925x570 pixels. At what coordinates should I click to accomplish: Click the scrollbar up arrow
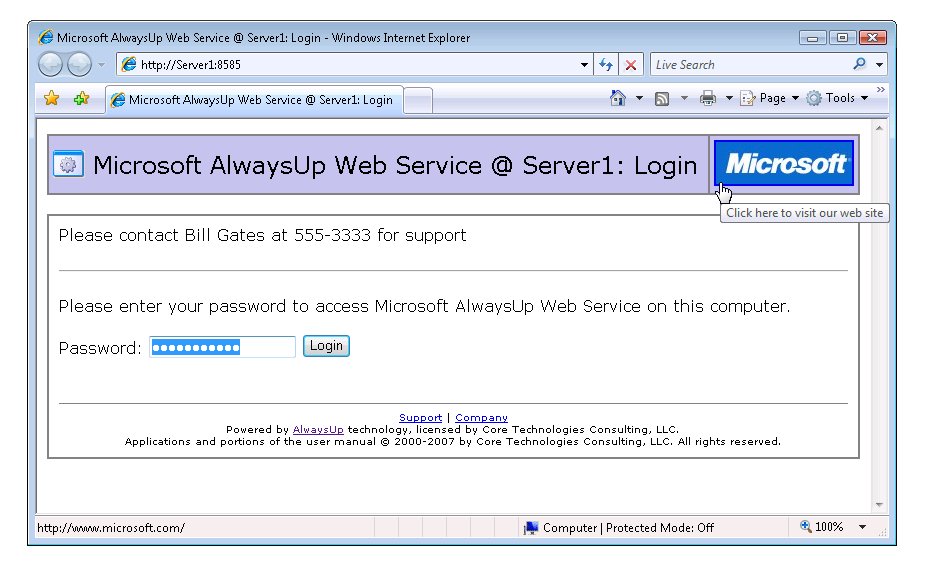tap(879, 128)
